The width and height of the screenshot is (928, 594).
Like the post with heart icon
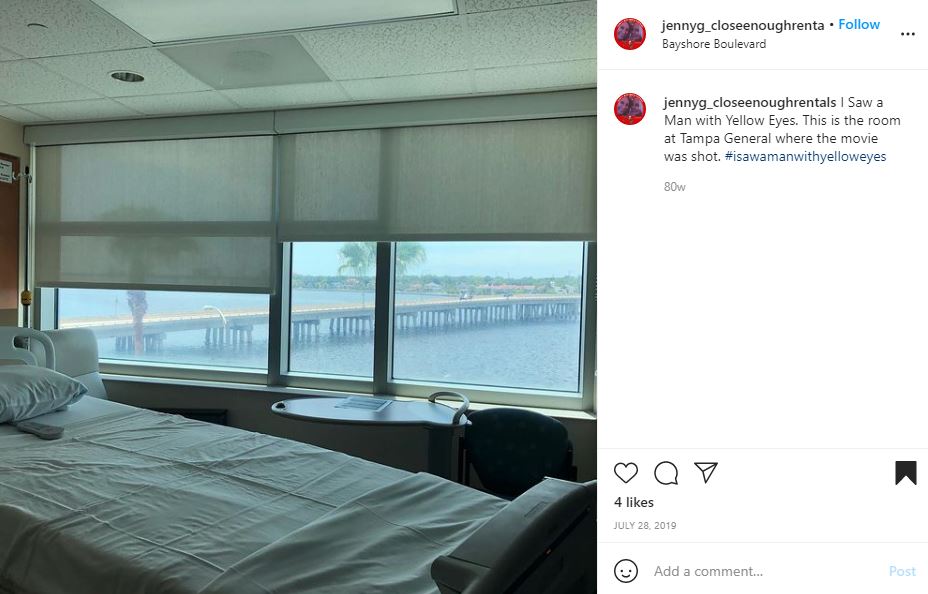(x=626, y=473)
